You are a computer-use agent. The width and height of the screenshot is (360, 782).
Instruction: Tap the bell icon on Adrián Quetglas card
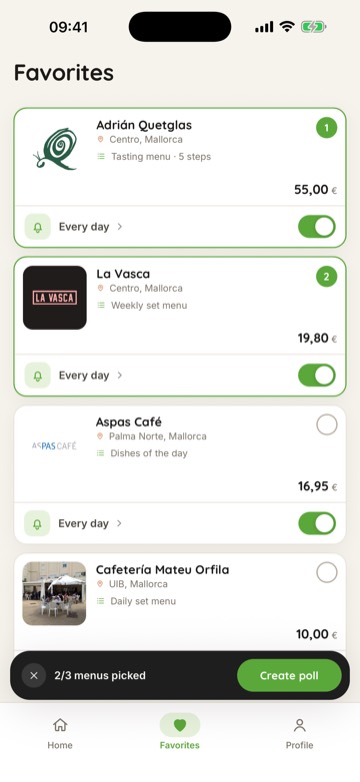pyautogui.click(x=37, y=227)
